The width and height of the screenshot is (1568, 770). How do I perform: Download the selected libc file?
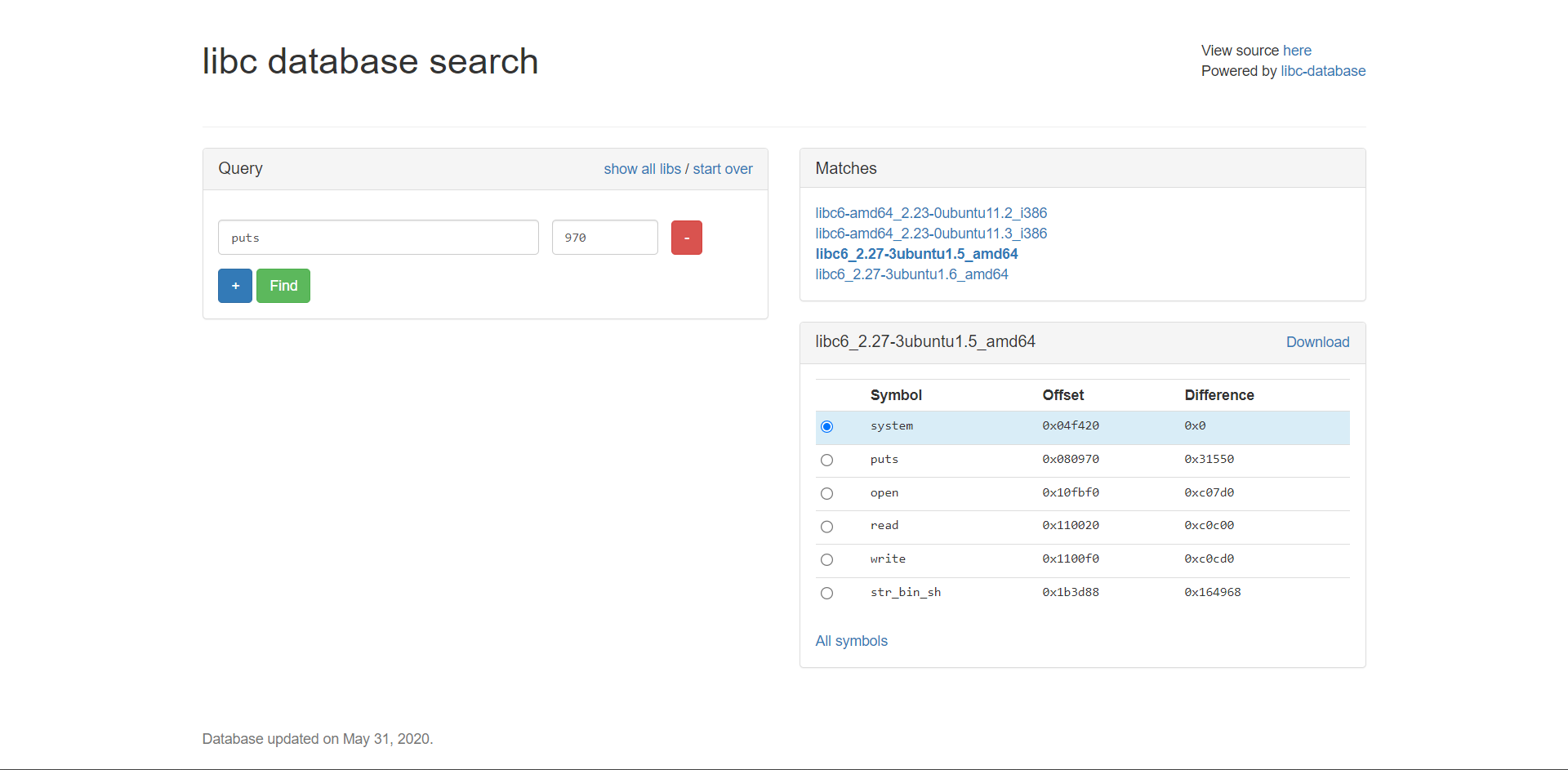pyautogui.click(x=1317, y=342)
